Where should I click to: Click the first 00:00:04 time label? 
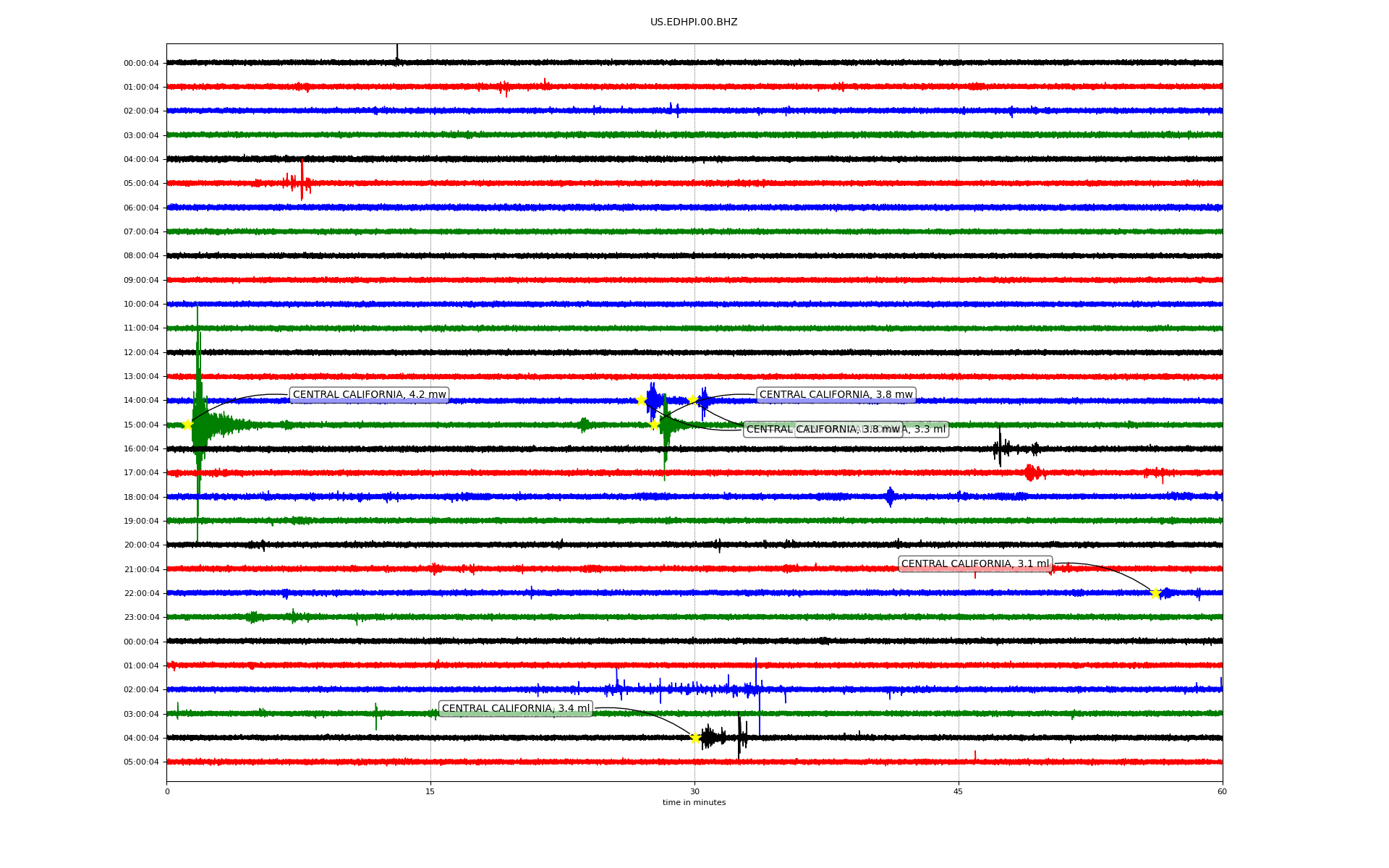pyautogui.click(x=141, y=63)
